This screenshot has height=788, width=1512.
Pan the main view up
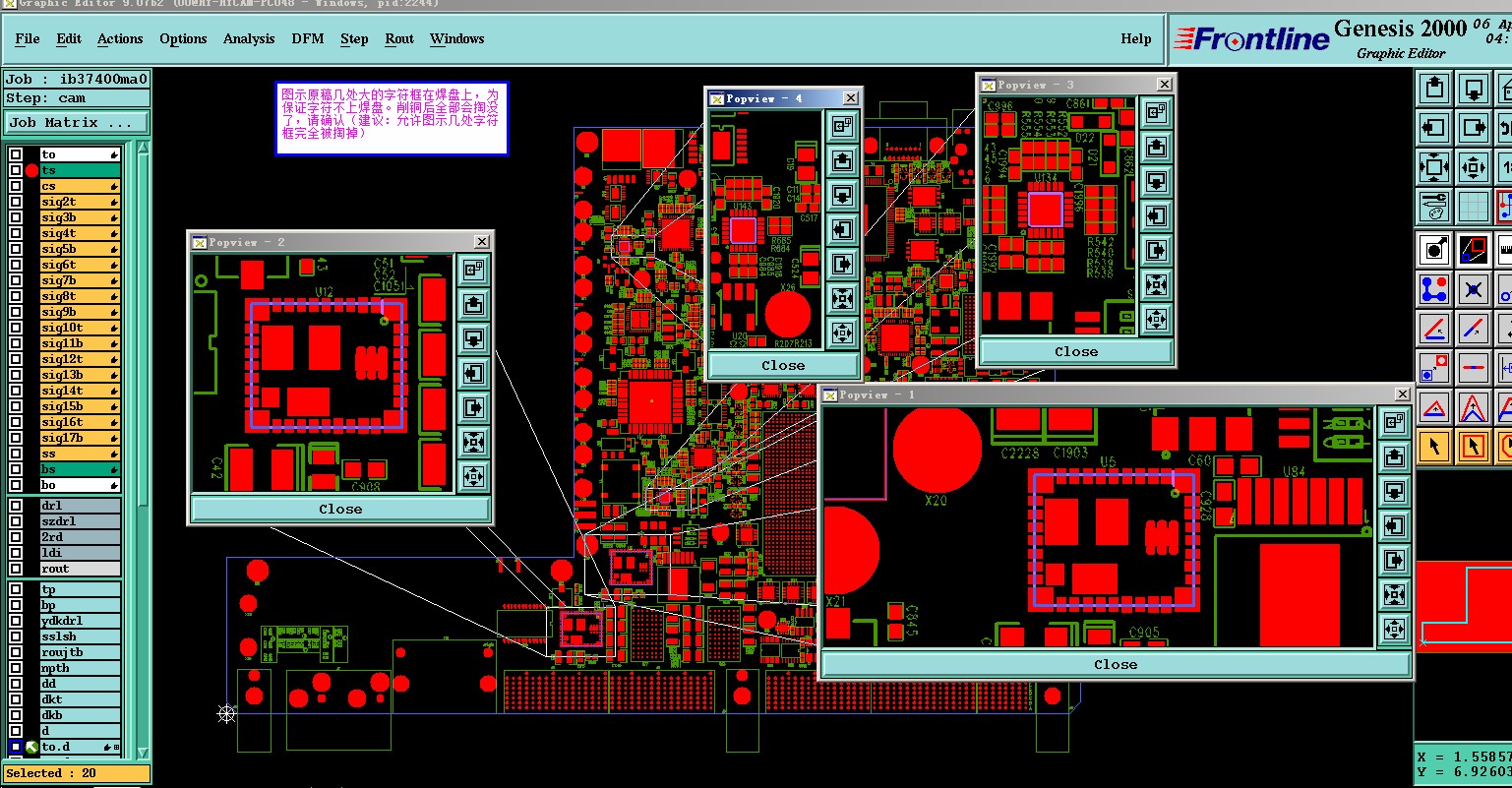[1434, 89]
